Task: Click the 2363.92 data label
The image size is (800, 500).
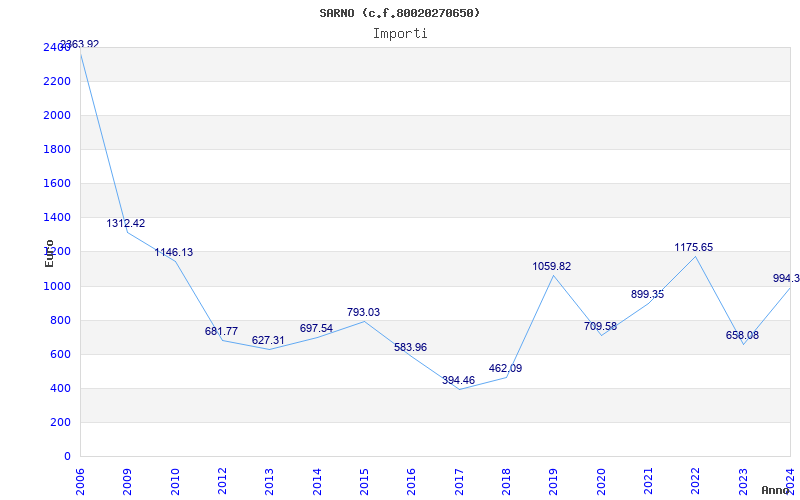Action: [x=80, y=44]
